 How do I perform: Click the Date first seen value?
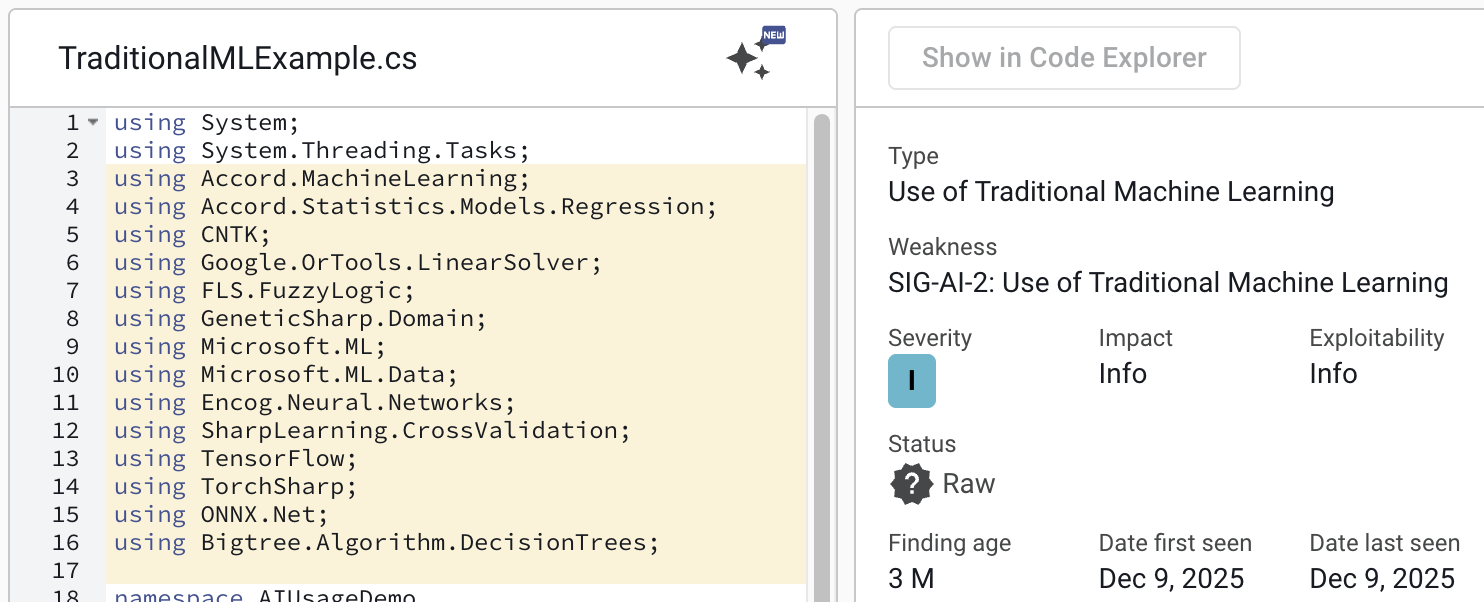pos(1171,578)
